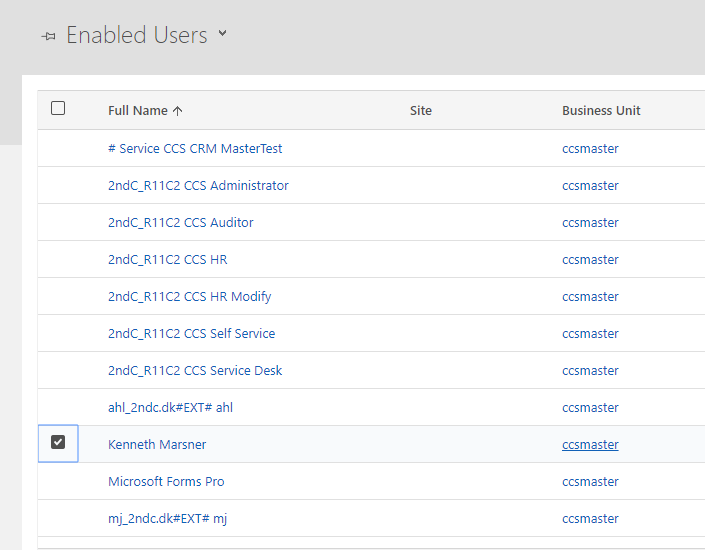705x550 pixels.
Task: Toggle the select-all checkbox in table header
Action: (x=58, y=109)
